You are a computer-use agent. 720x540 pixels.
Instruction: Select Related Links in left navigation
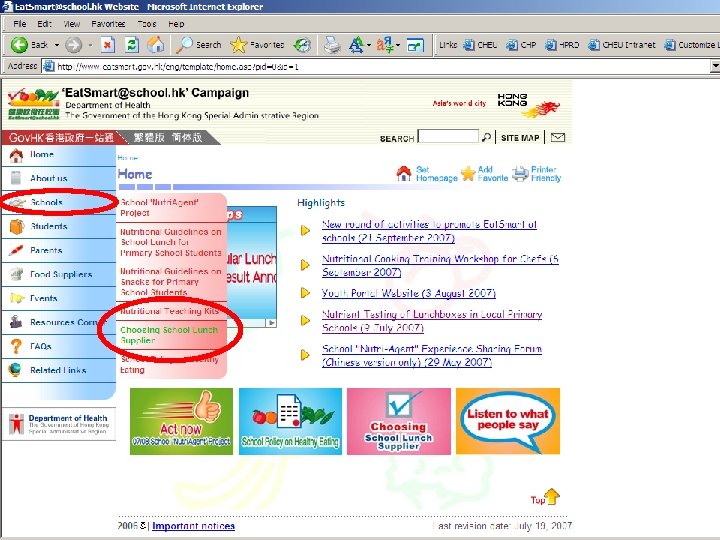(58, 370)
